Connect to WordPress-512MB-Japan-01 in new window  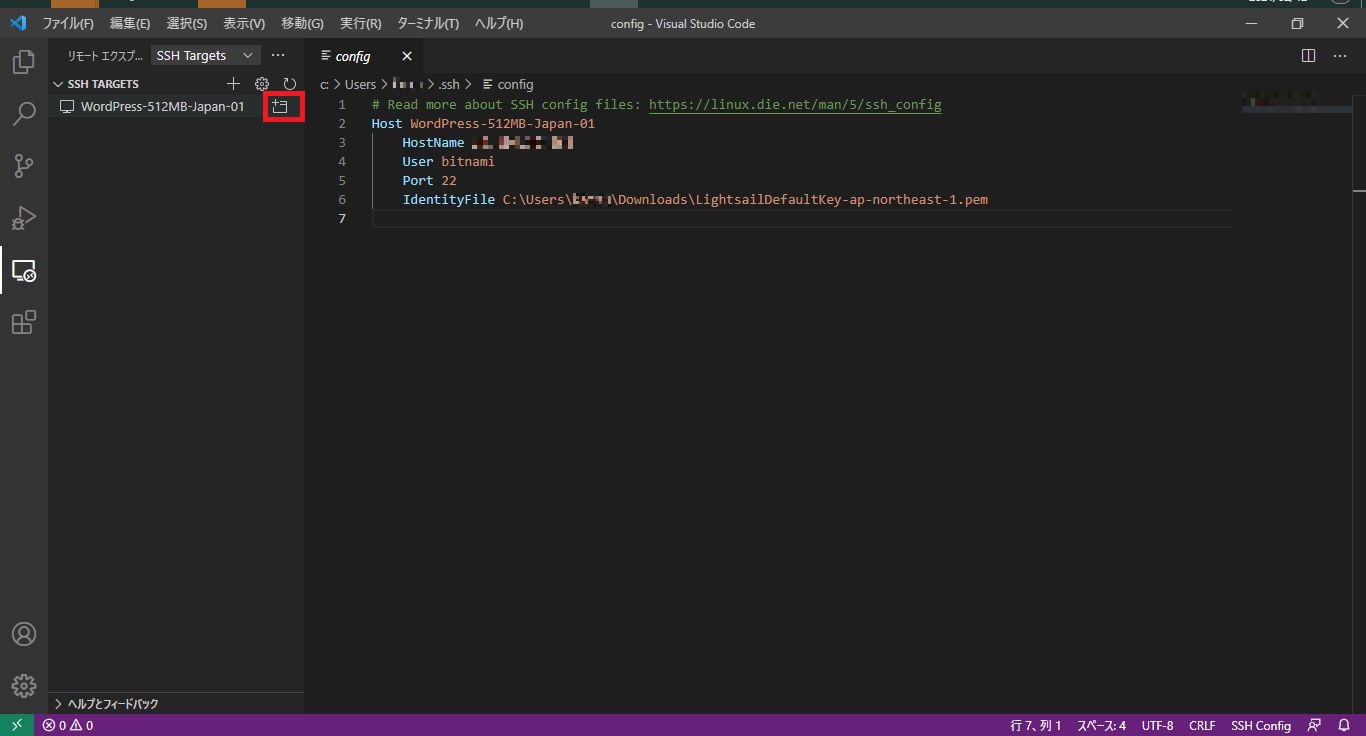[x=282, y=106]
